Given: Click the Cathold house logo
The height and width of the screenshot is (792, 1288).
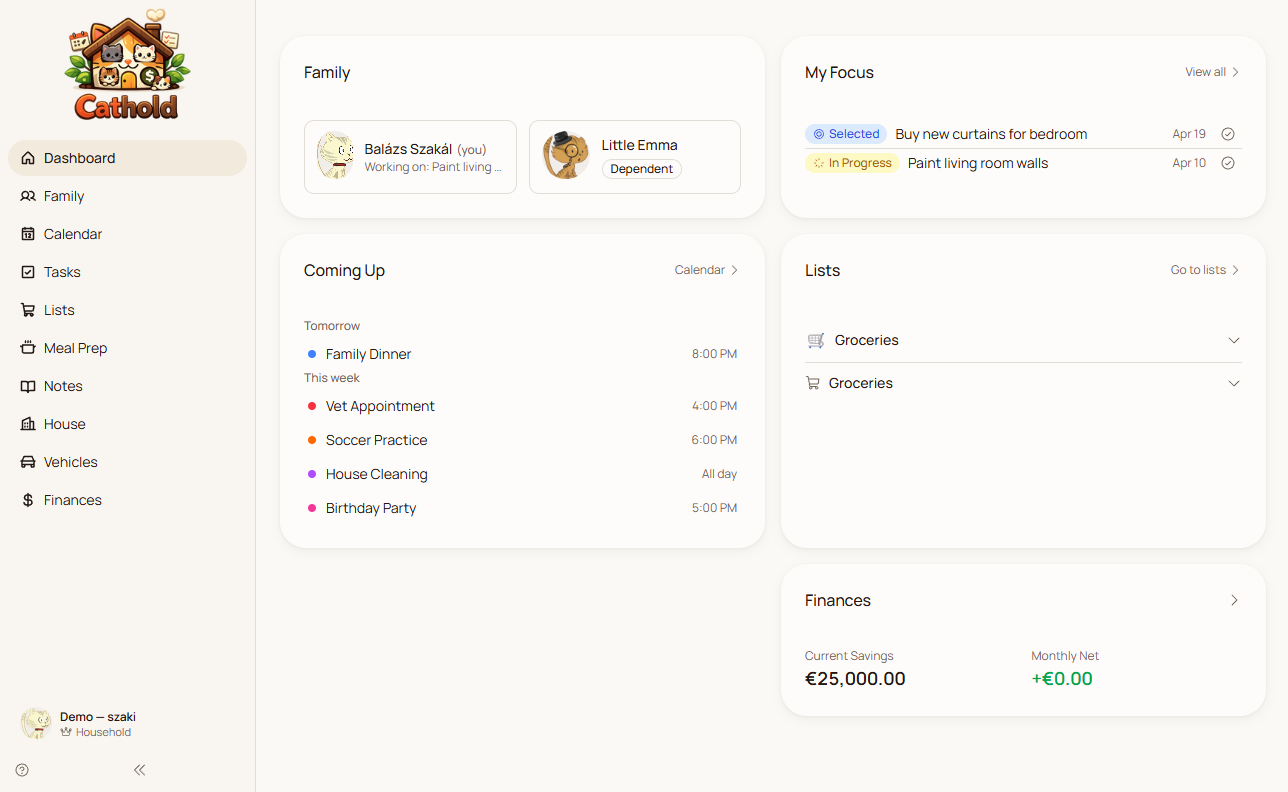Looking at the screenshot, I should click(x=127, y=65).
